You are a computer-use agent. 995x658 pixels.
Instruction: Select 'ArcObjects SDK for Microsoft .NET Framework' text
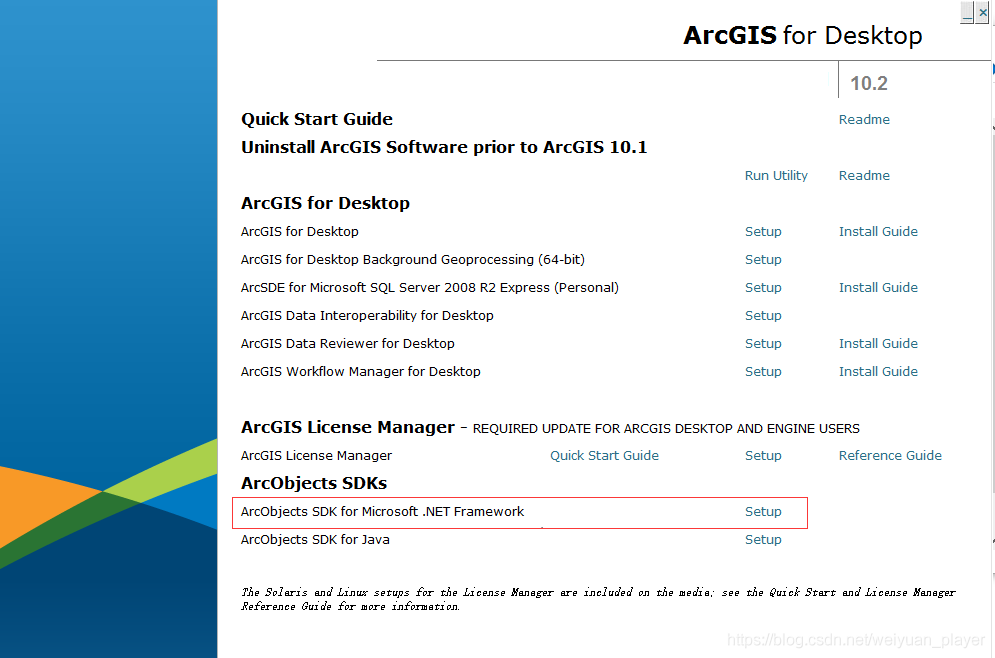(x=382, y=511)
